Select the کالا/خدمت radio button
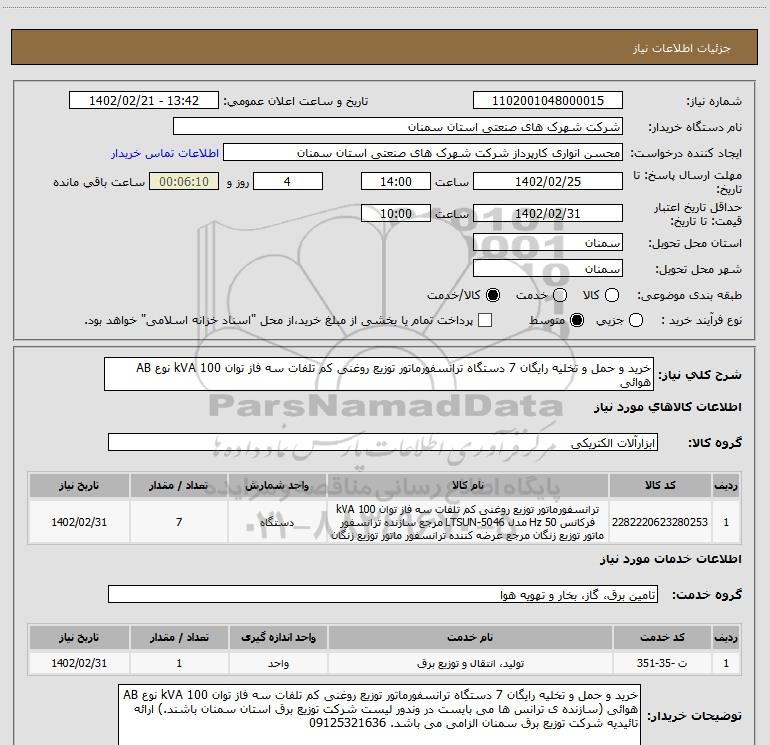Image resolution: width=770 pixels, height=745 pixels. [x=493, y=295]
